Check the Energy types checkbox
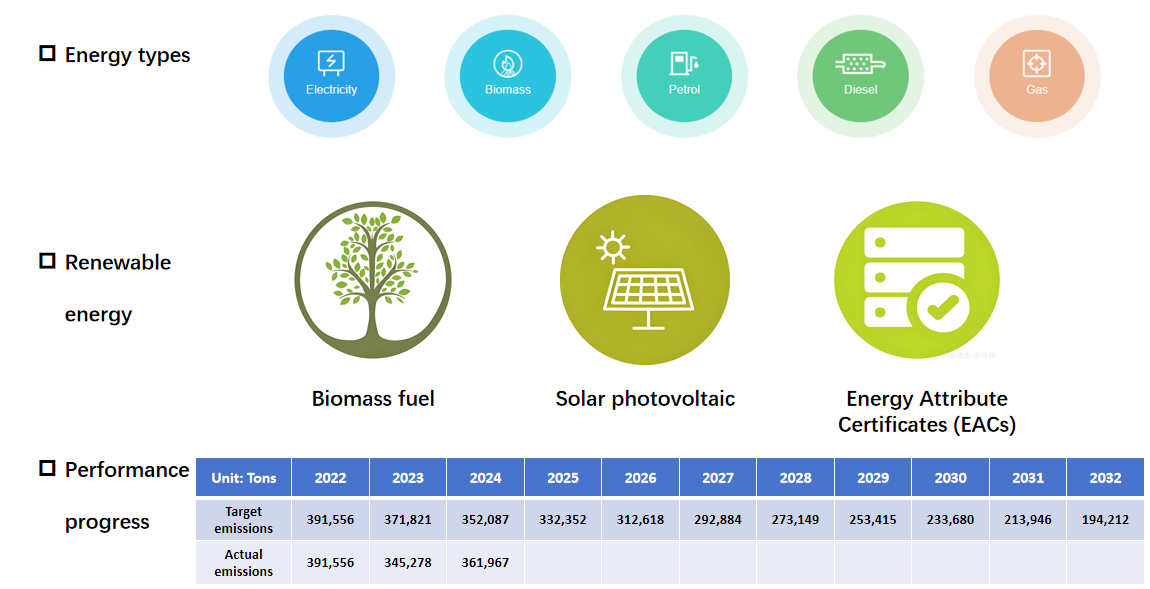The width and height of the screenshot is (1150, 589). [47, 53]
